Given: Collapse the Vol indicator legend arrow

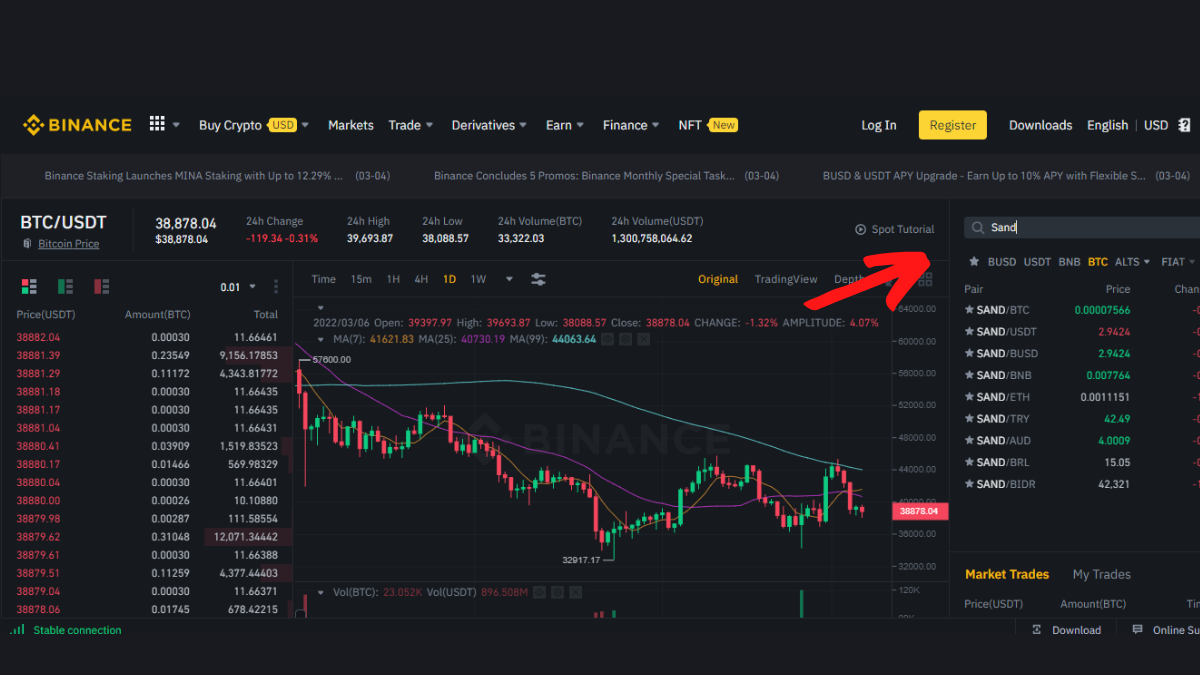Looking at the screenshot, I should [x=320, y=592].
